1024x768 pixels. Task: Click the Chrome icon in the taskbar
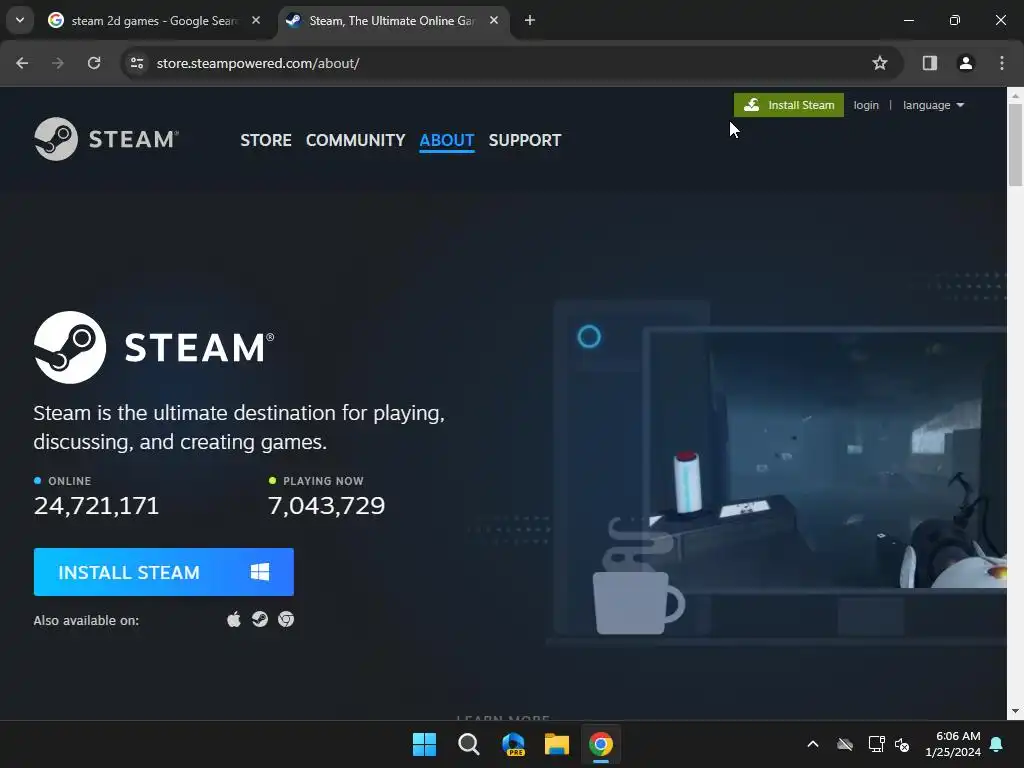coord(601,744)
